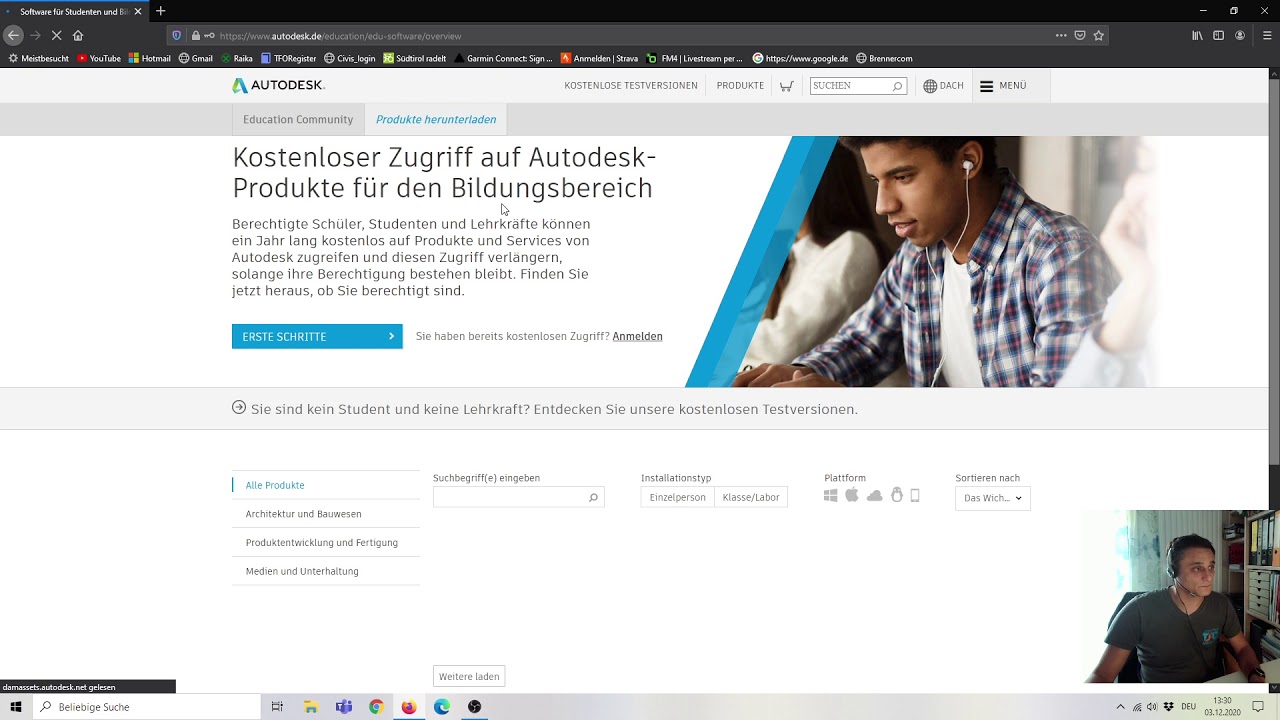Filter by cloud platform icon
The height and width of the screenshot is (720, 1280).
coord(875,495)
